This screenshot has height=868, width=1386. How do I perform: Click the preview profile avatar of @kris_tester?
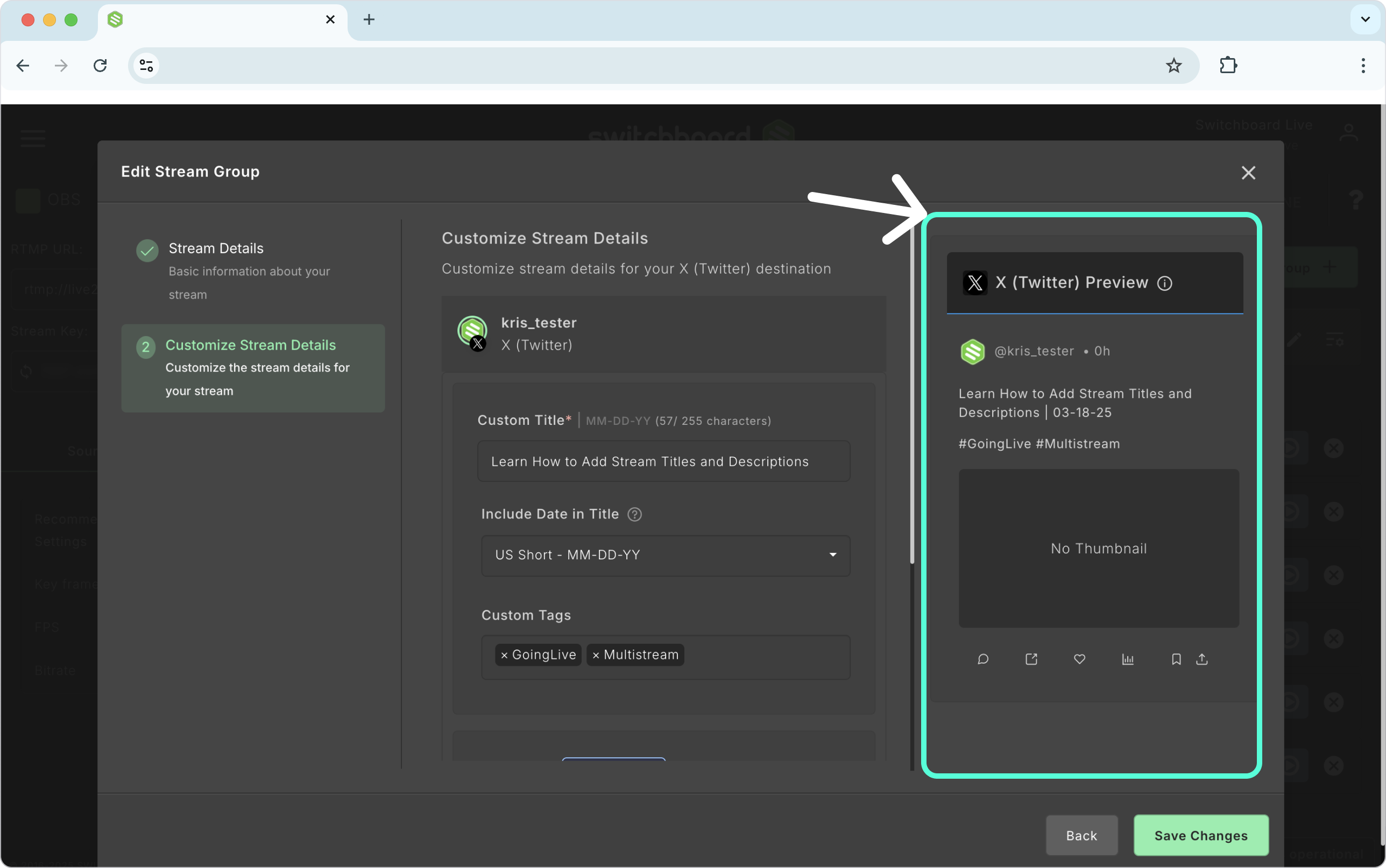click(973, 351)
